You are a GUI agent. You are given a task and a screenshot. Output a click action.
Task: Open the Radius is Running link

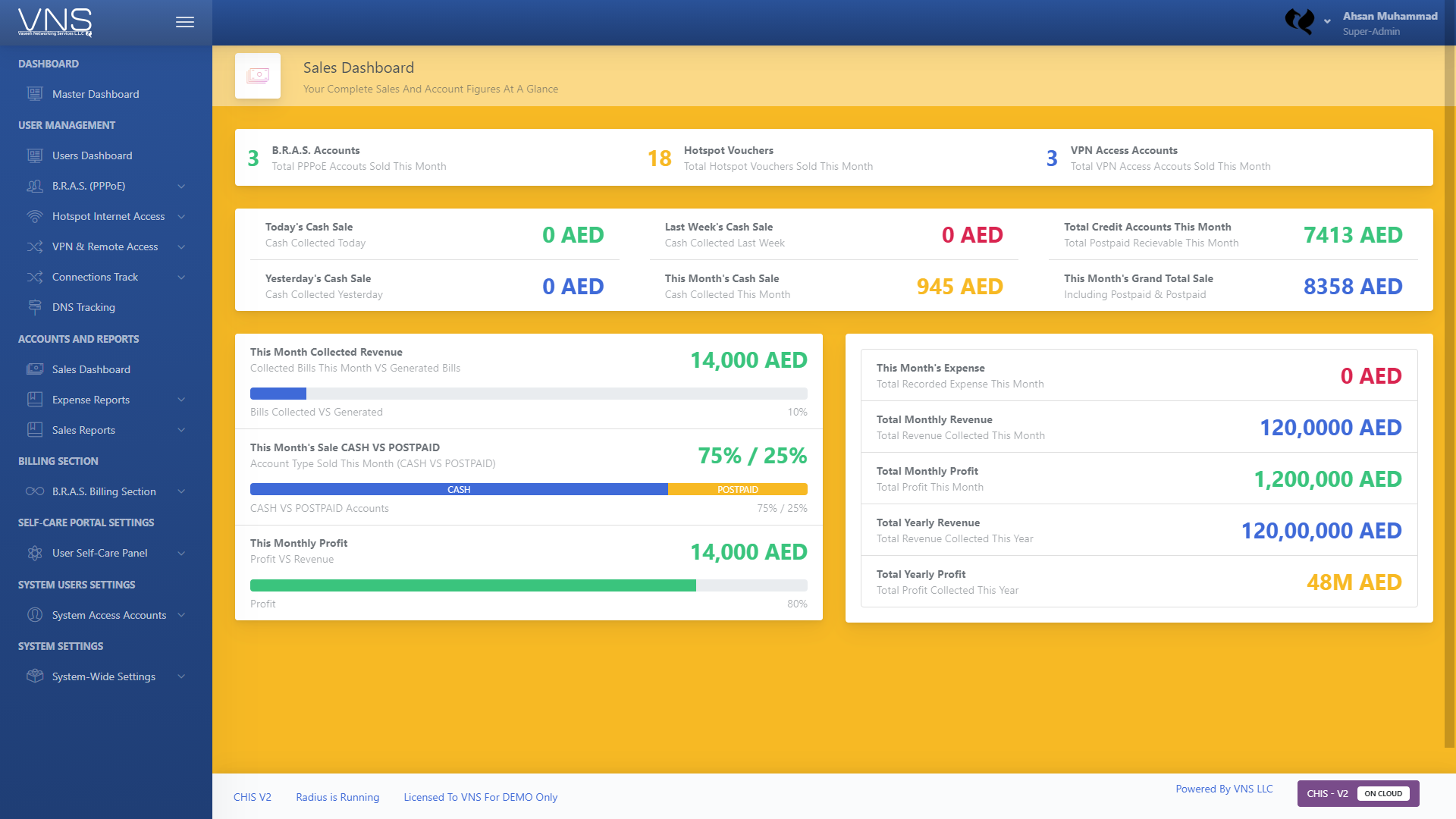click(337, 797)
